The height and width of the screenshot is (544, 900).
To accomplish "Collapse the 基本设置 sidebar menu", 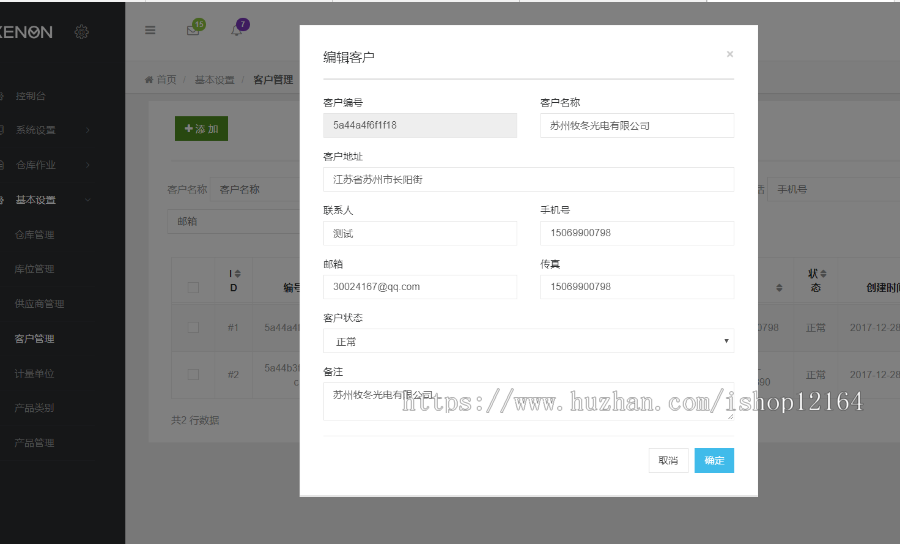I will [46, 200].
